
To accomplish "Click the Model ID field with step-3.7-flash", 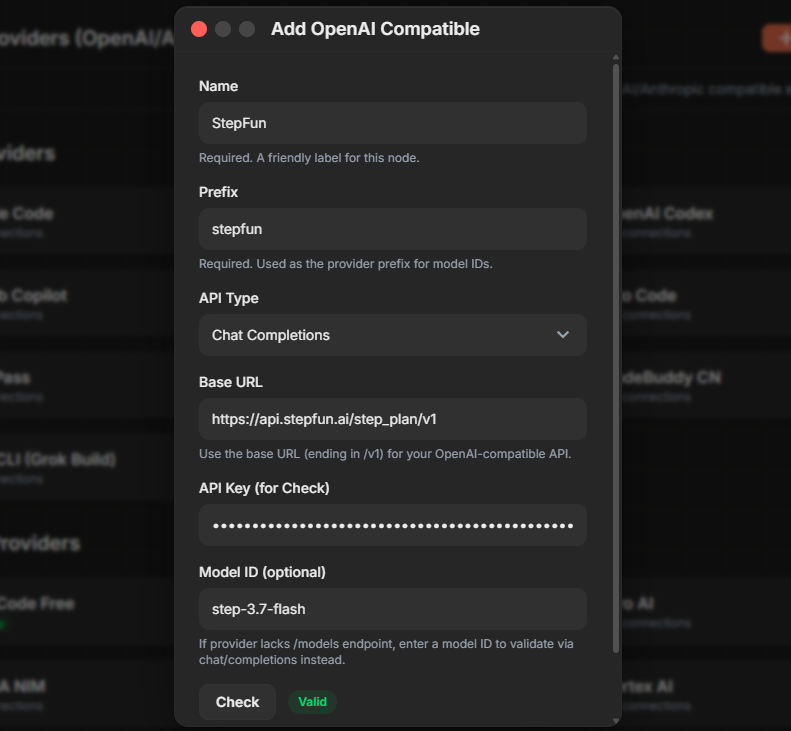I will [392, 609].
